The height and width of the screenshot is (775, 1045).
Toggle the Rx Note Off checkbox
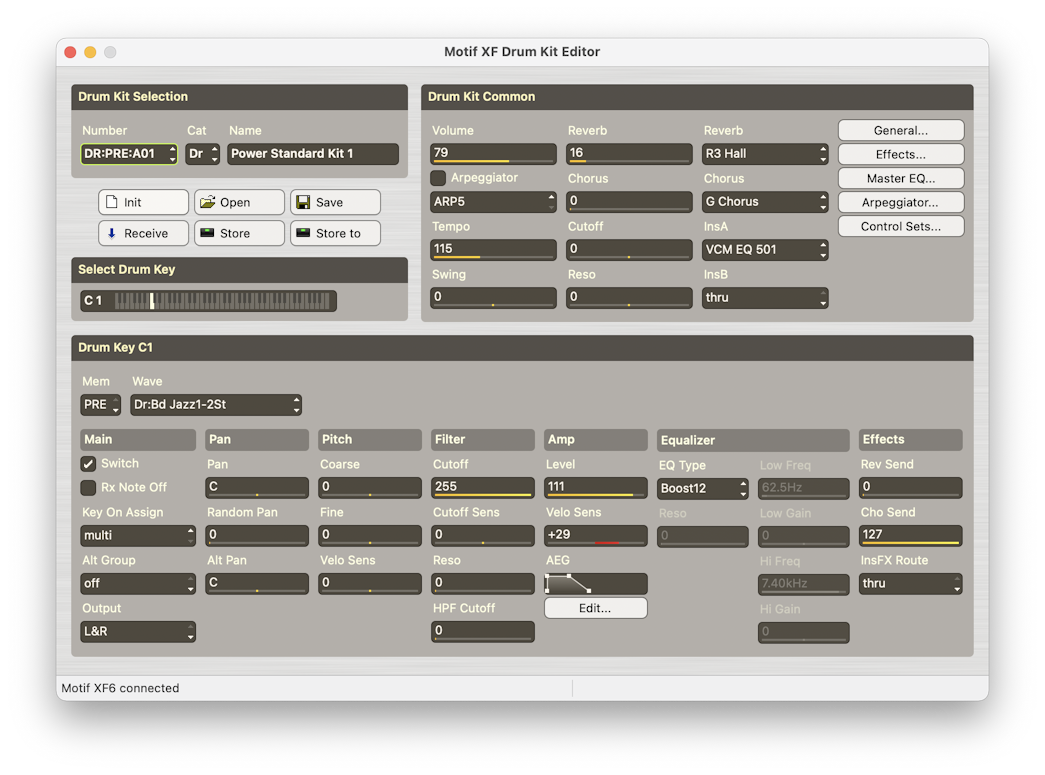89,488
